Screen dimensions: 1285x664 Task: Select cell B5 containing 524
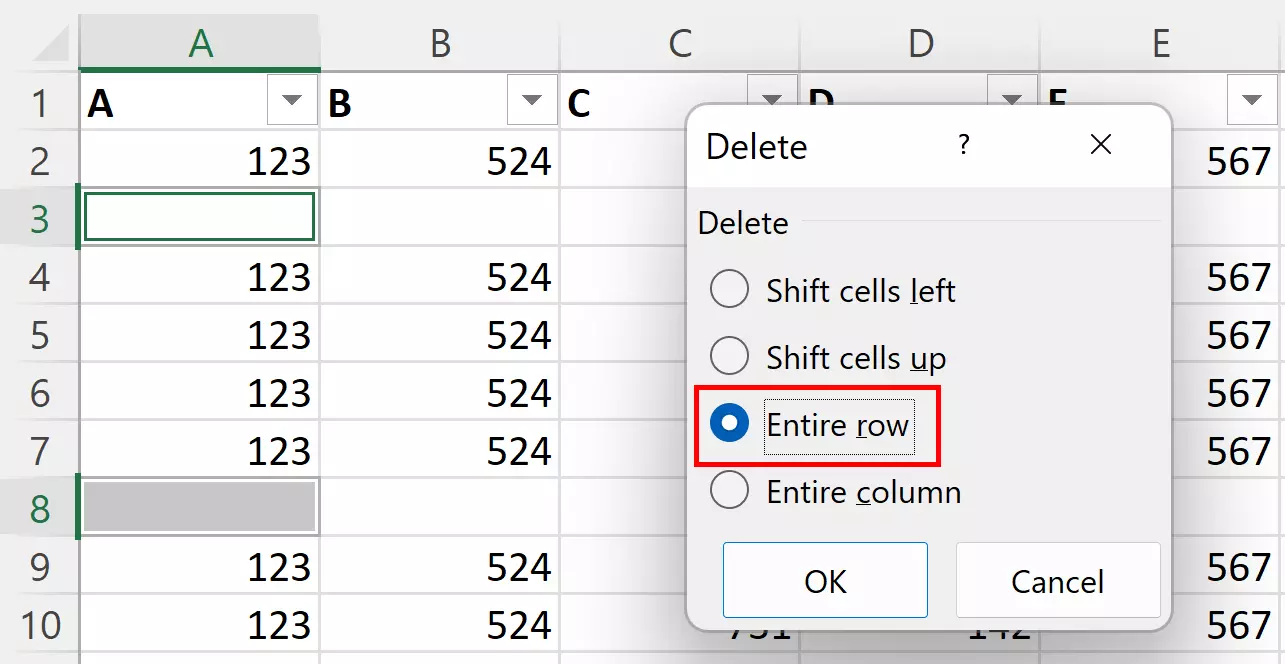coord(440,335)
